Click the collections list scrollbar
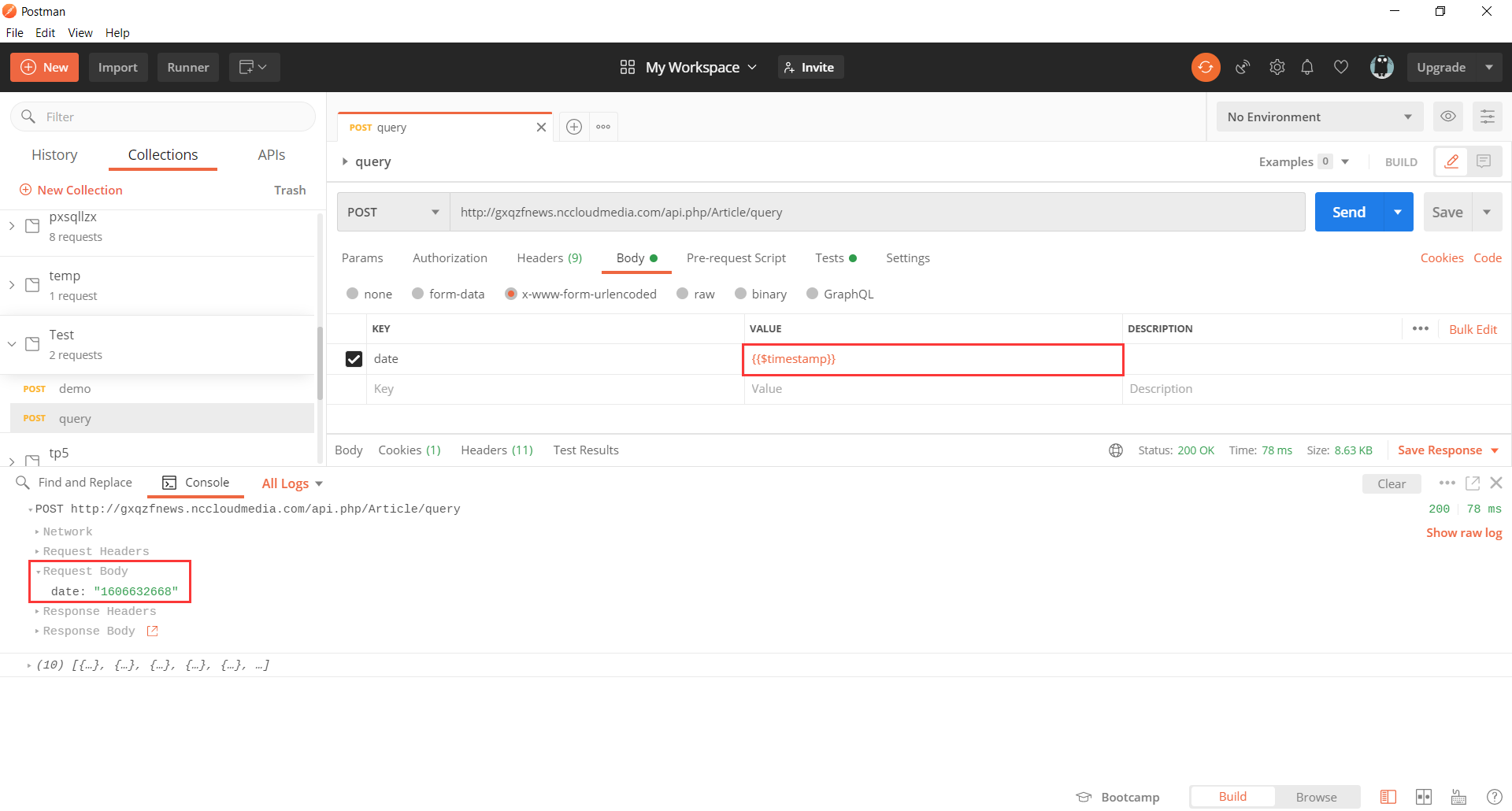 coord(320,362)
